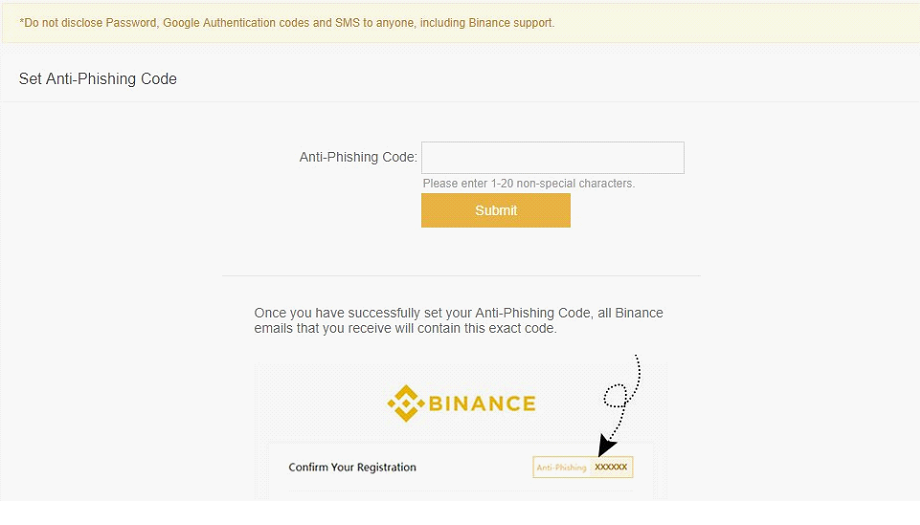Click the Anti-Phishing tag in email preview

coord(561,467)
